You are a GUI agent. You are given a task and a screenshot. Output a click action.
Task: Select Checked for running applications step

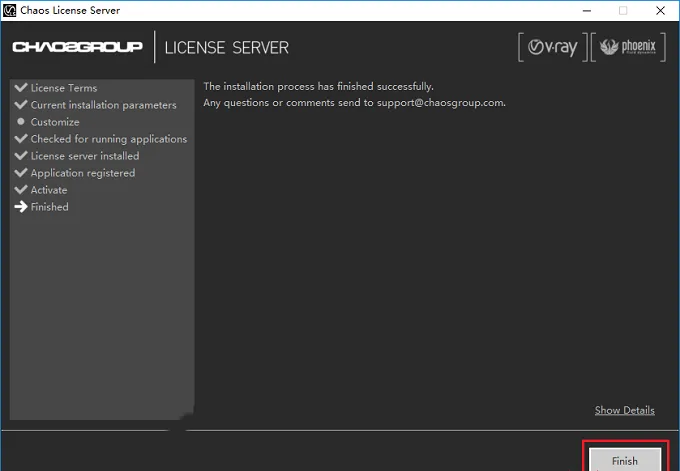click(101, 139)
